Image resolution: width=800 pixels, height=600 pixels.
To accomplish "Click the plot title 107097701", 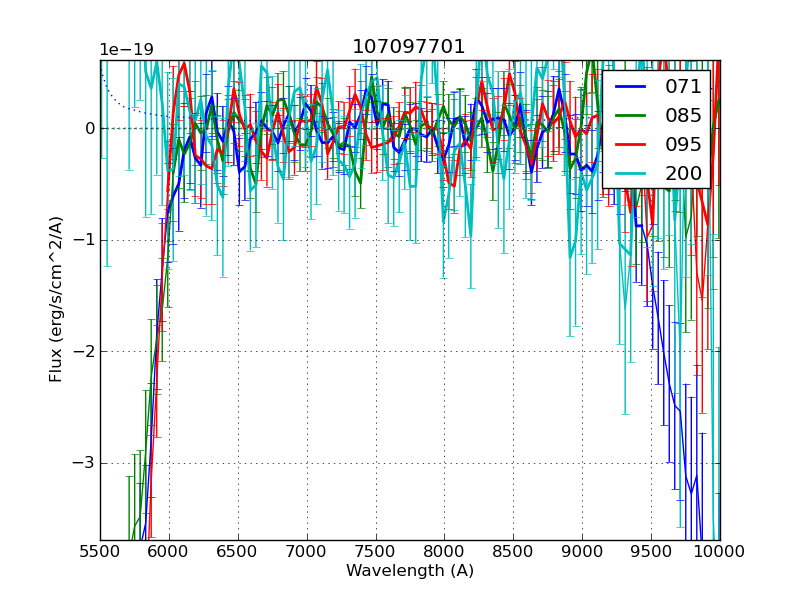I will (x=409, y=47).
